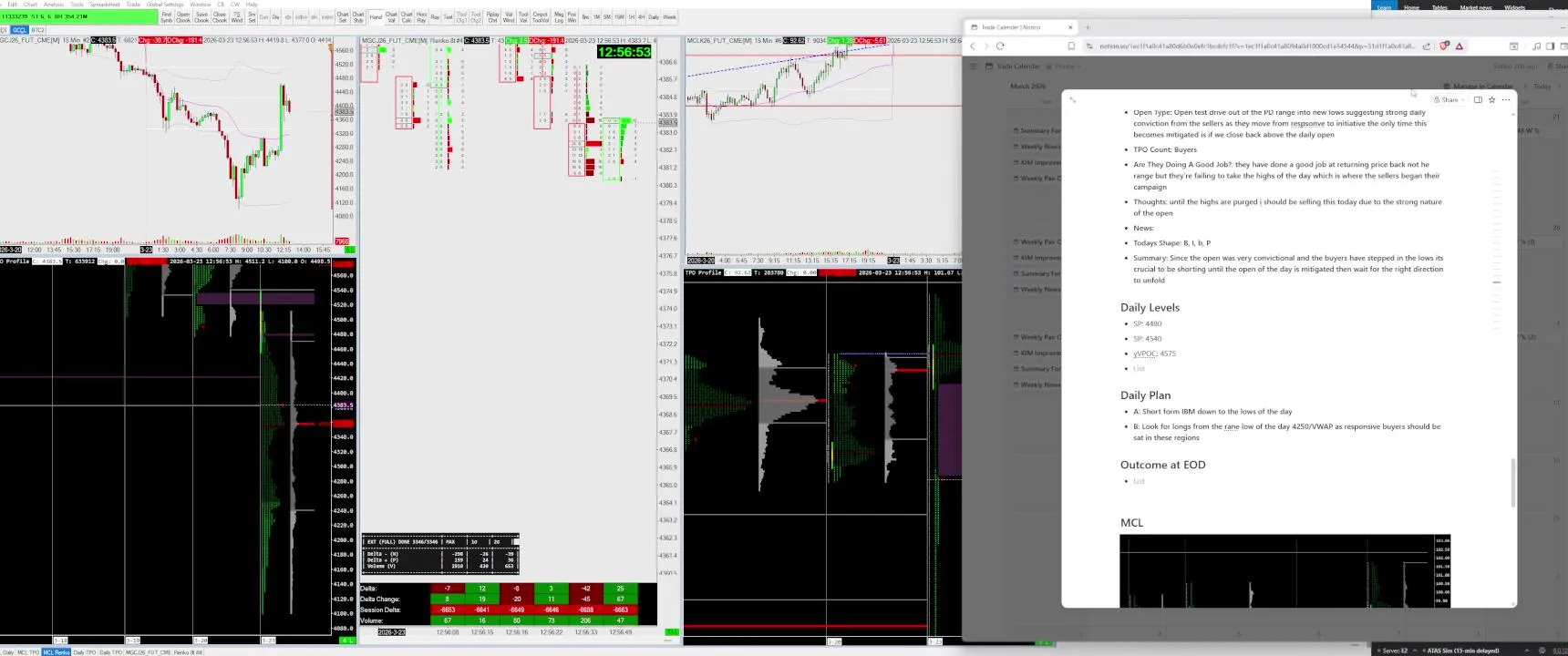This screenshot has height=656, width=1568.
Task: Click the MCL chart thumbnail in Notion
Action: pyautogui.click(x=1285, y=570)
